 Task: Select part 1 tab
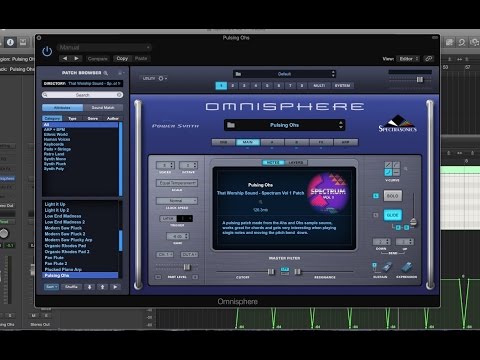(221, 86)
